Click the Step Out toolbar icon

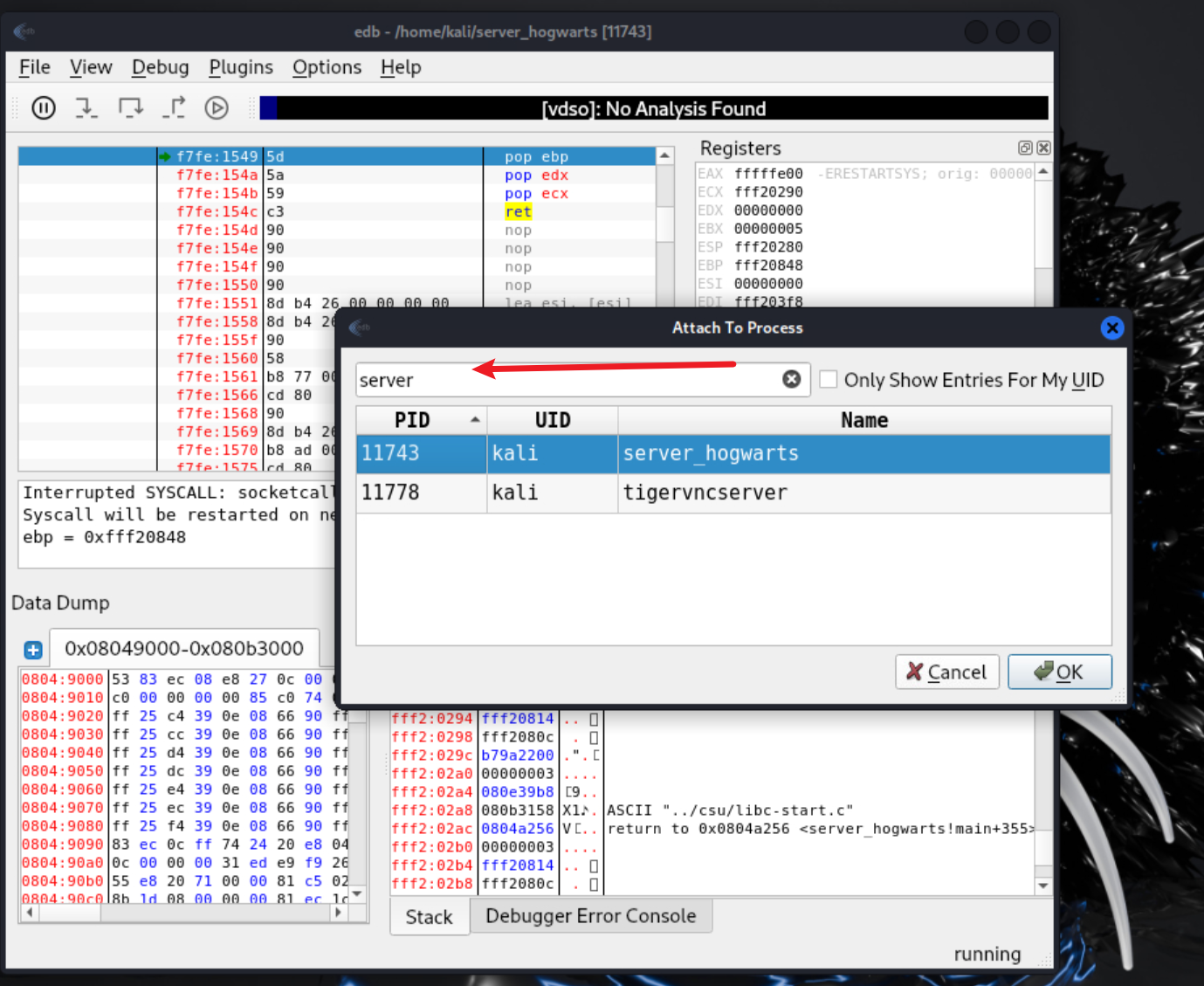174,107
